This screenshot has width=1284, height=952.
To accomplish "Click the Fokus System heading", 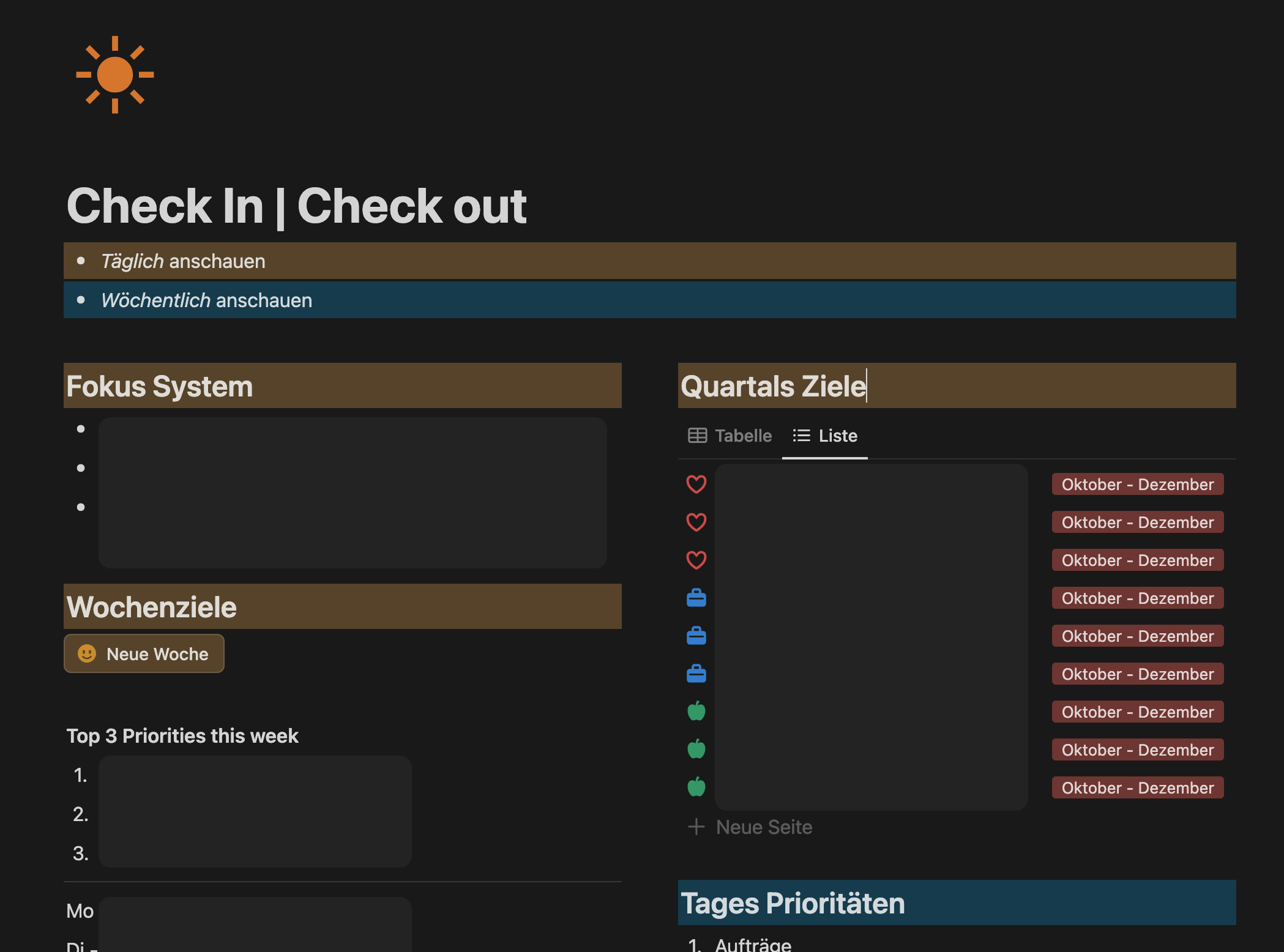I will 343,385.
